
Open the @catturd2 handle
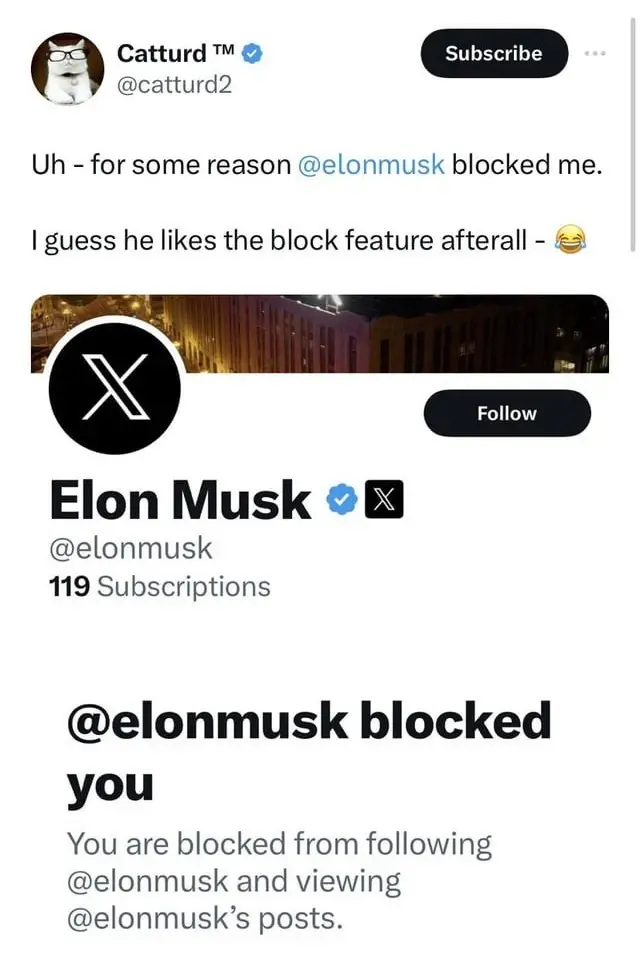coord(174,85)
